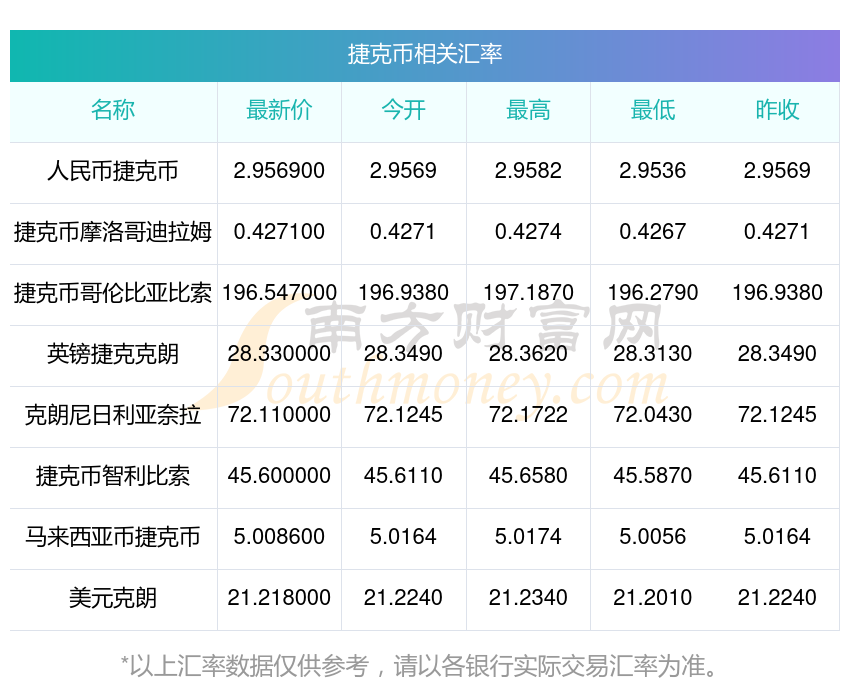This screenshot has height=698, width=850.
Task: Select the 最新价 column header
Action: [x=279, y=110]
